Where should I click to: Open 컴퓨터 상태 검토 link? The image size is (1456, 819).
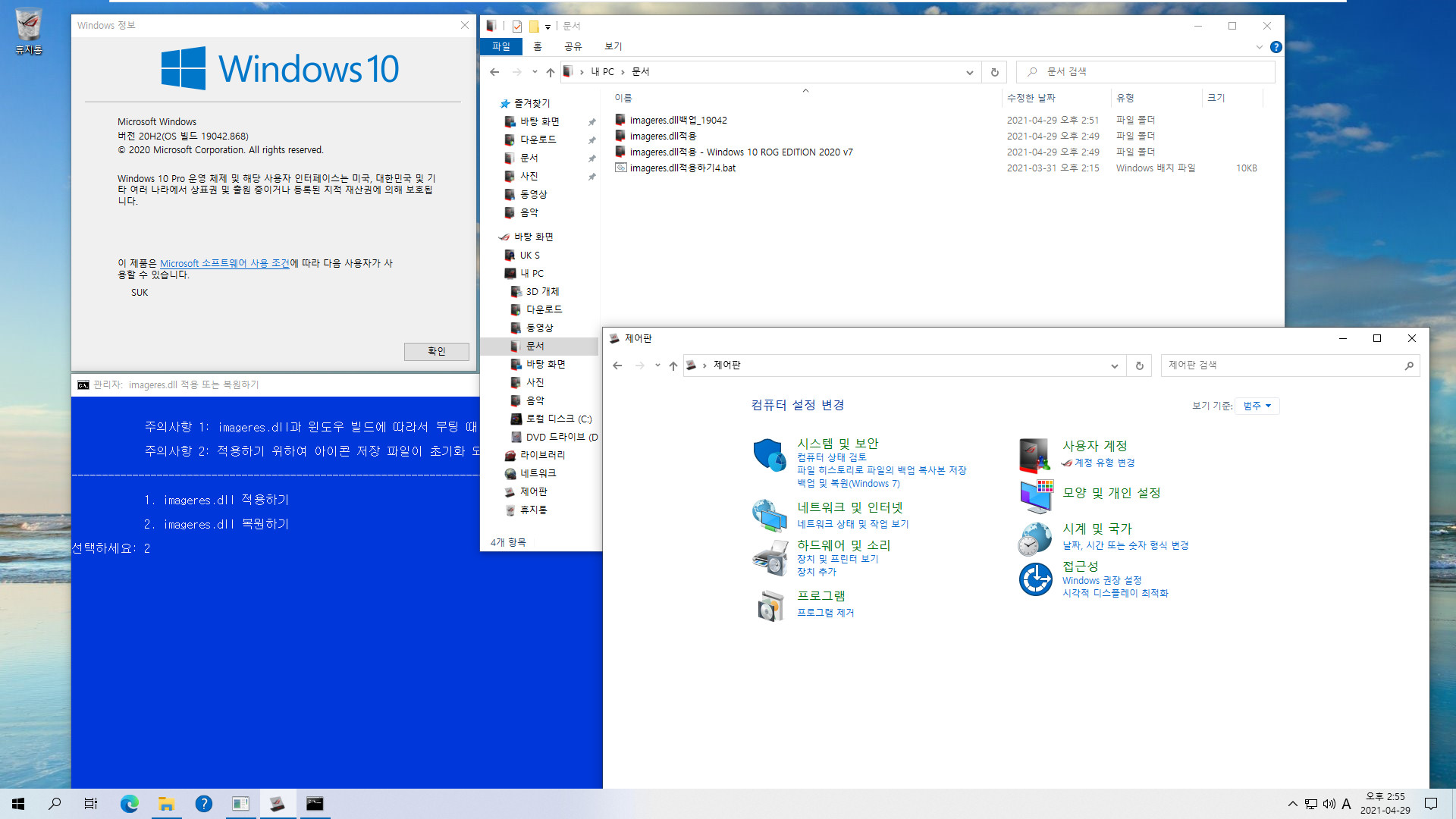pos(831,457)
